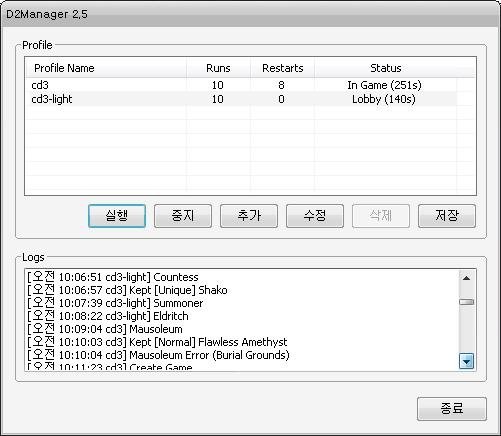Click the 저장 (Save) button
Screen dimensions: 501x436
tap(447, 216)
